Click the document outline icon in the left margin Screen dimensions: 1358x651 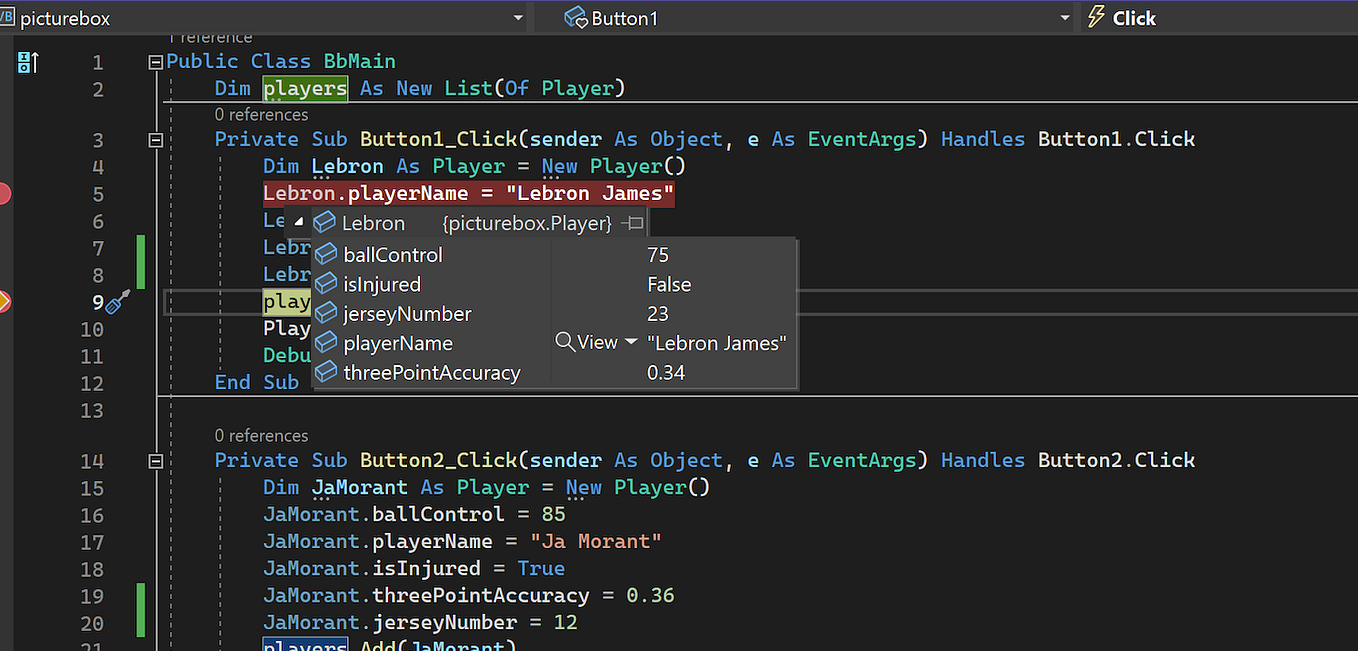tap(27, 61)
